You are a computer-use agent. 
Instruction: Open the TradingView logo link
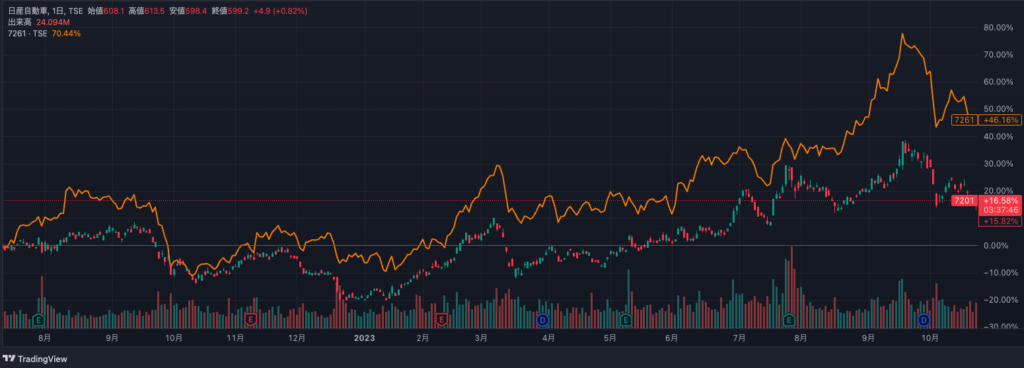click(35, 359)
